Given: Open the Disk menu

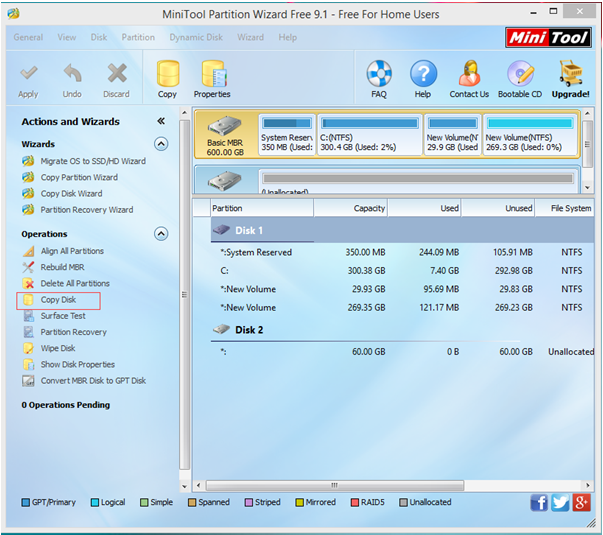Looking at the screenshot, I should [x=99, y=37].
